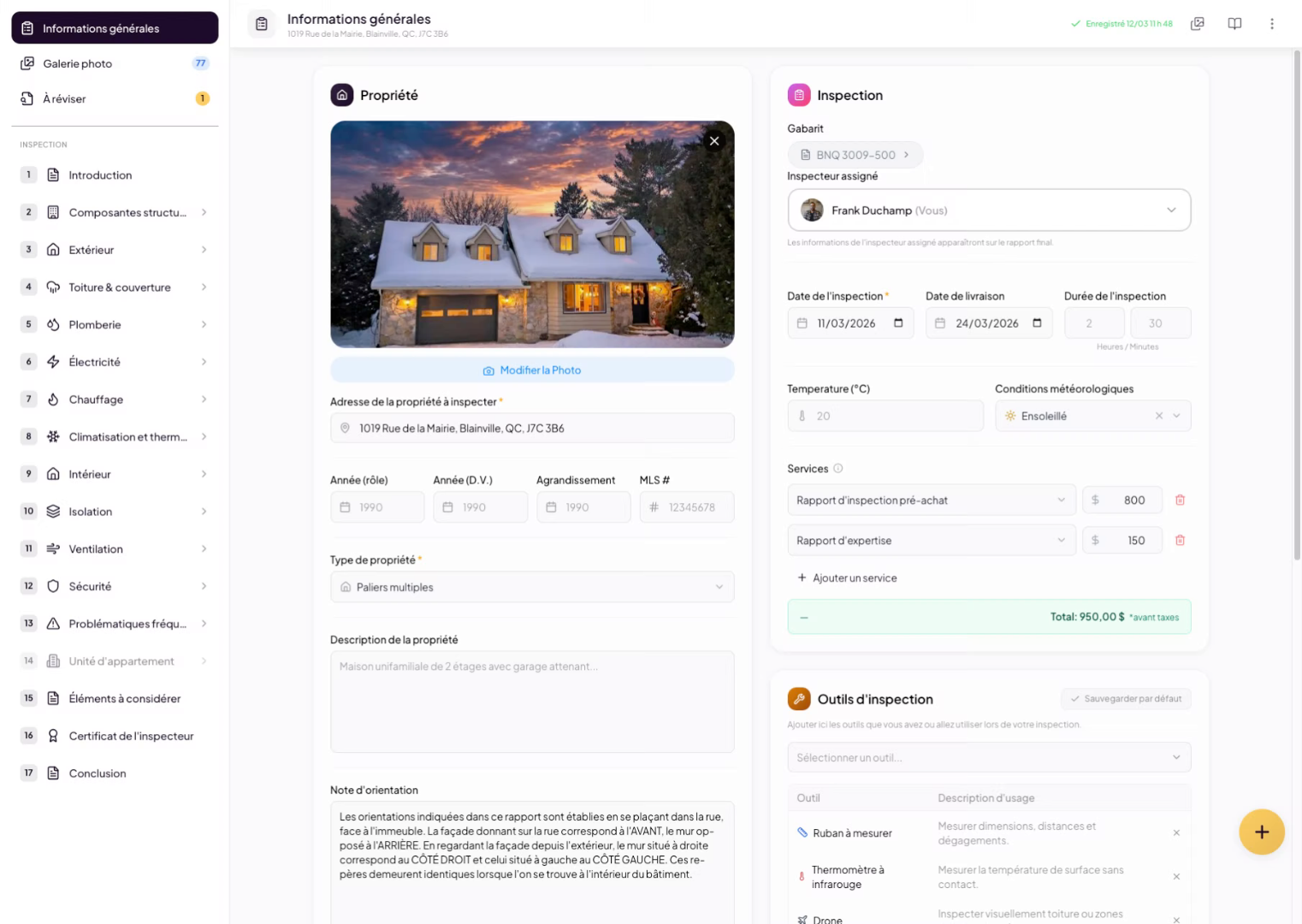
Task: Open the Informations générales page
Action: (x=115, y=28)
